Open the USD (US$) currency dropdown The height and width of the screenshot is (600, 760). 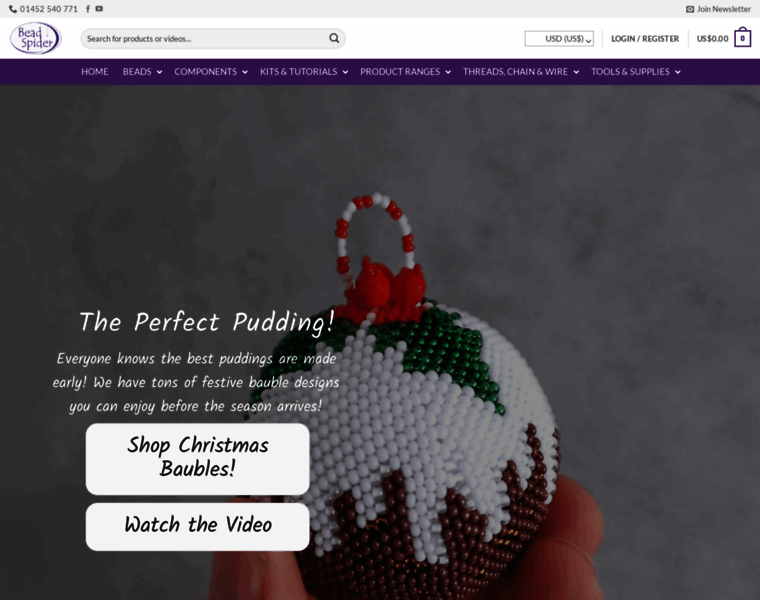(559, 39)
